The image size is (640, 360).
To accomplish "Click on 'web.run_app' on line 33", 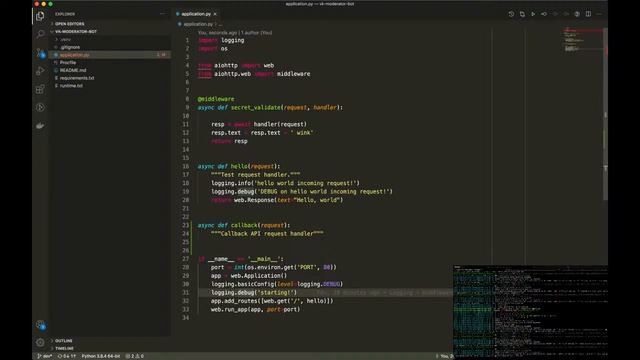I will click(x=229, y=309).
